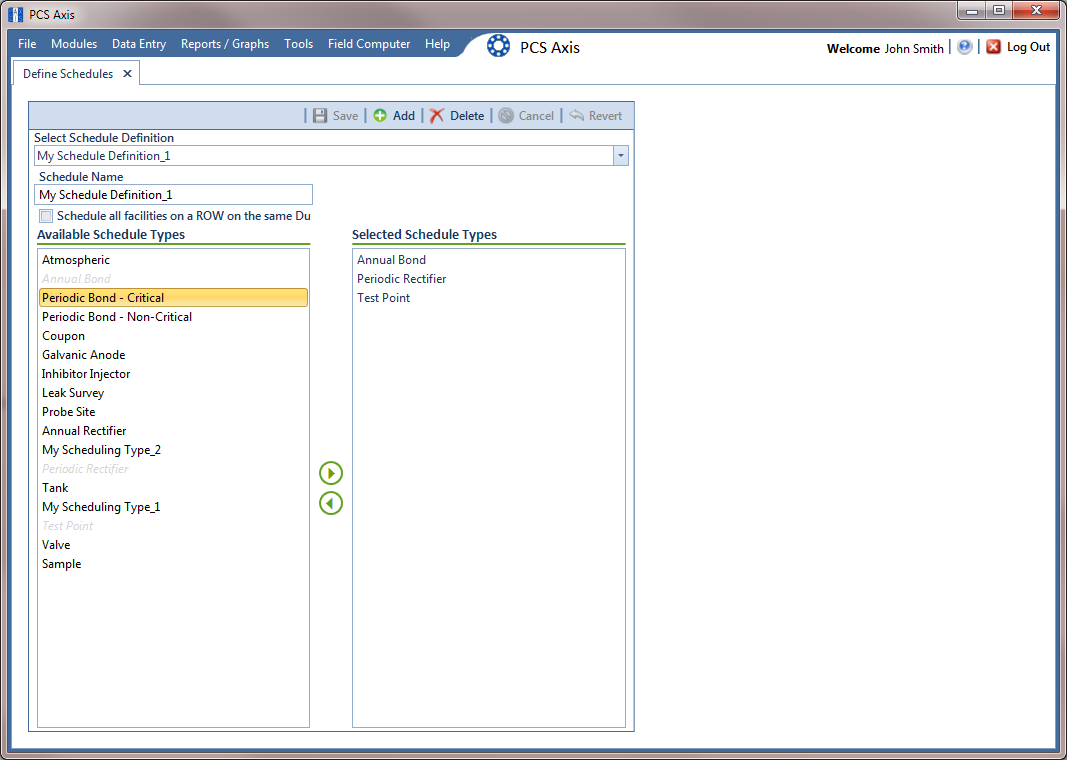Open the Field Computer menu

(369, 44)
